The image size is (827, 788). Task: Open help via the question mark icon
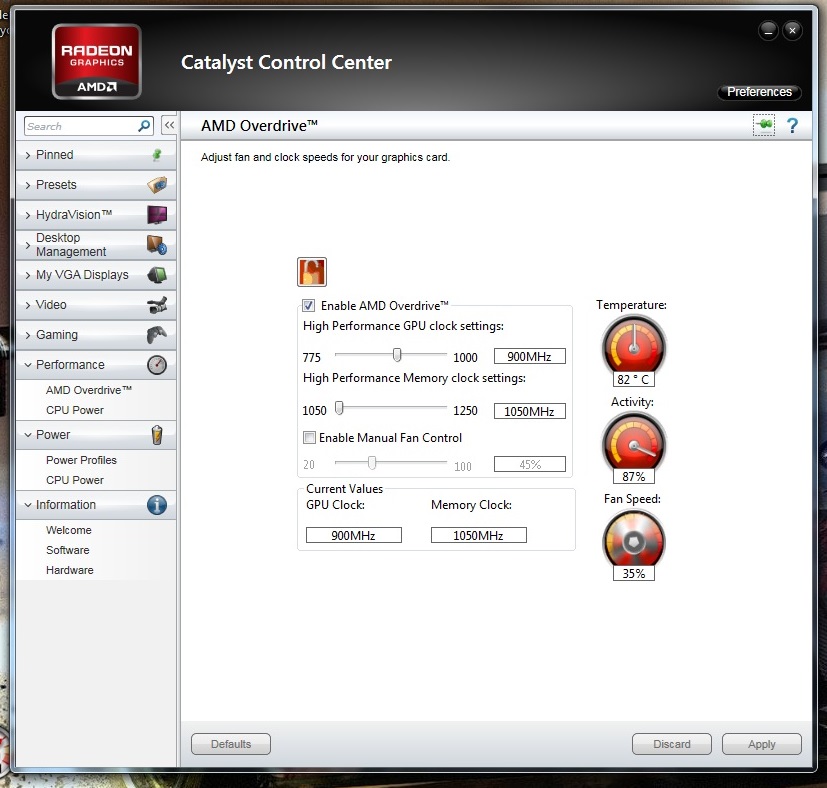793,126
